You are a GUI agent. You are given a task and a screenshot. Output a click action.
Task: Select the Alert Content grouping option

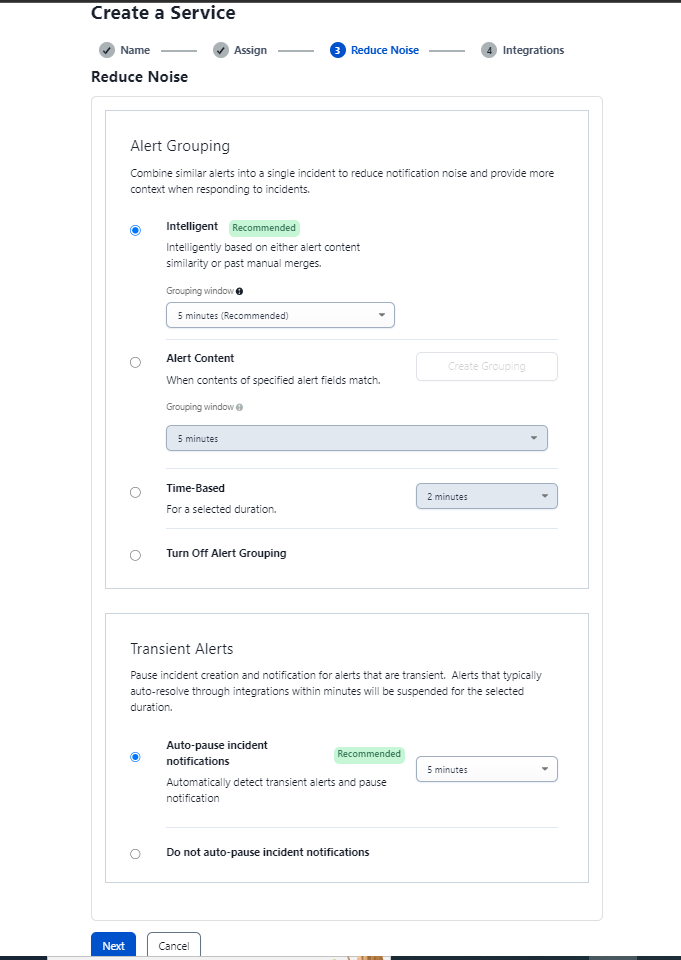click(x=136, y=363)
